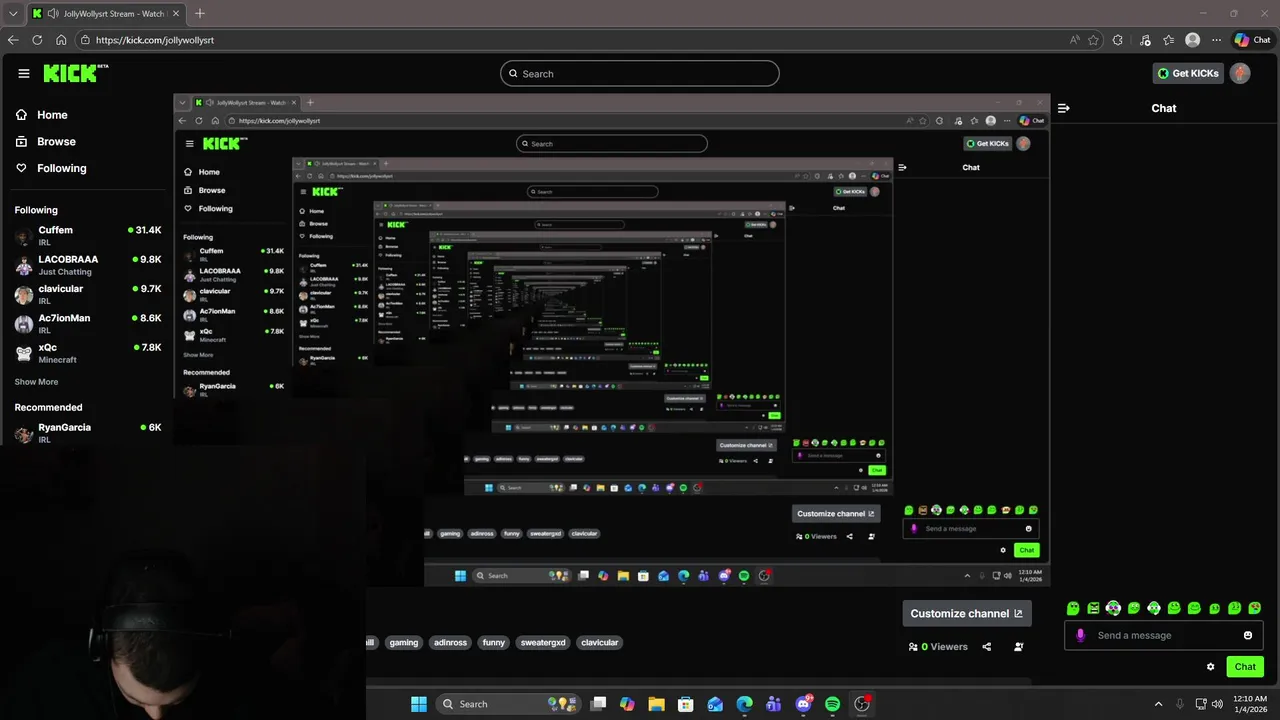Click the adinross tag
Image resolution: width=1280 pixels, height=720 pixels.
[451, 643]
